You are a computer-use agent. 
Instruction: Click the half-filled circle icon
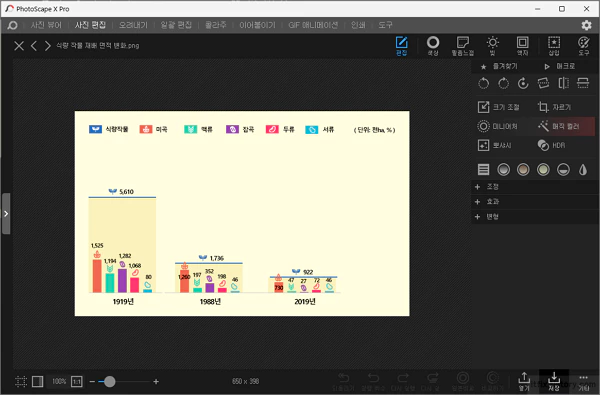[563, 170]
